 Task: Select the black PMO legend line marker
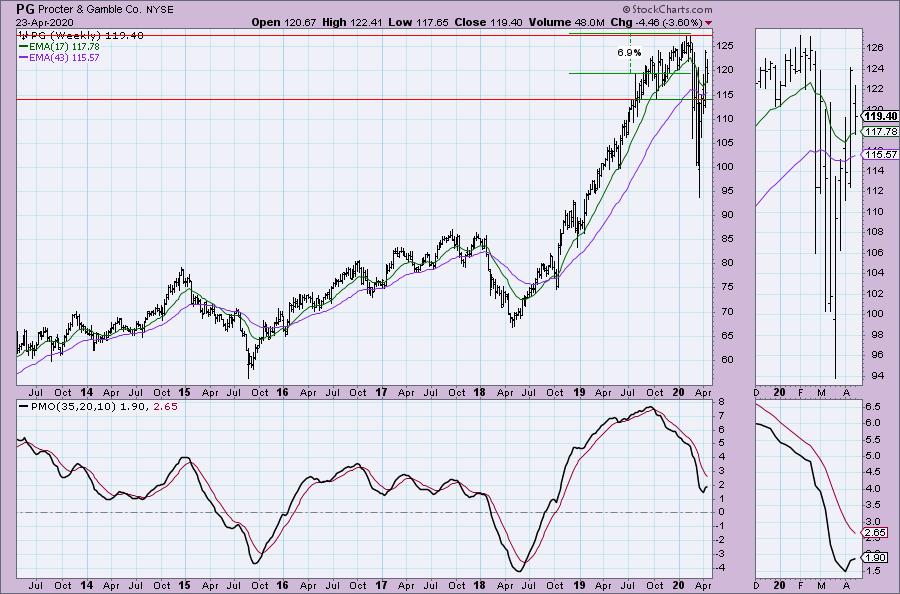click(23, 406)
